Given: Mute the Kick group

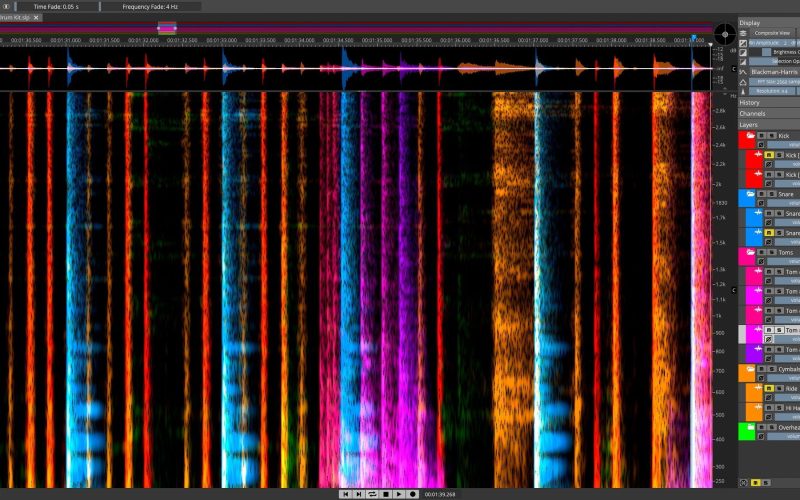Looking at the screenshot, I should pyautogui.click(x=762, y=136).
